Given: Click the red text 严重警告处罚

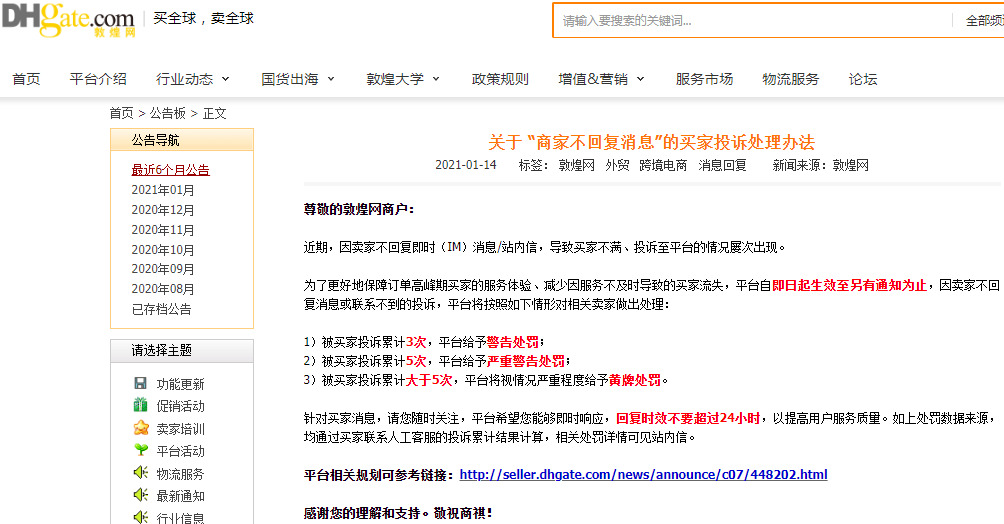Looking at the screenshot, I should [526, 361].
